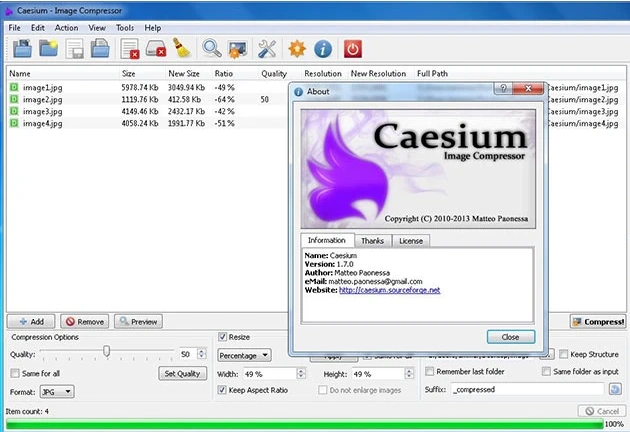Click the Quality slider handle
Viewport: 630px width, 432px height.
point(106,351)
